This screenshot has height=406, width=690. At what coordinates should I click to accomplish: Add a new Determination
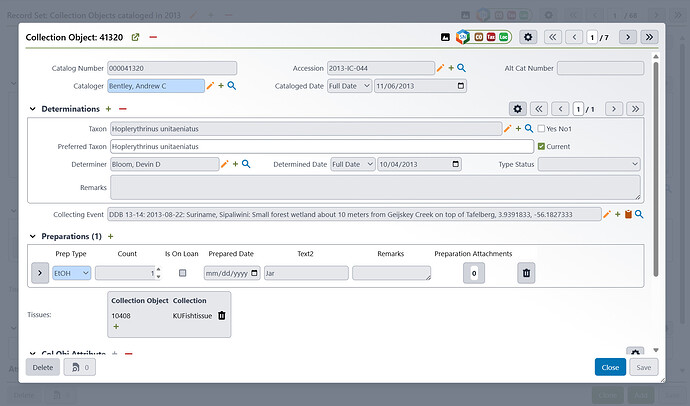click(x=108, y=109)
